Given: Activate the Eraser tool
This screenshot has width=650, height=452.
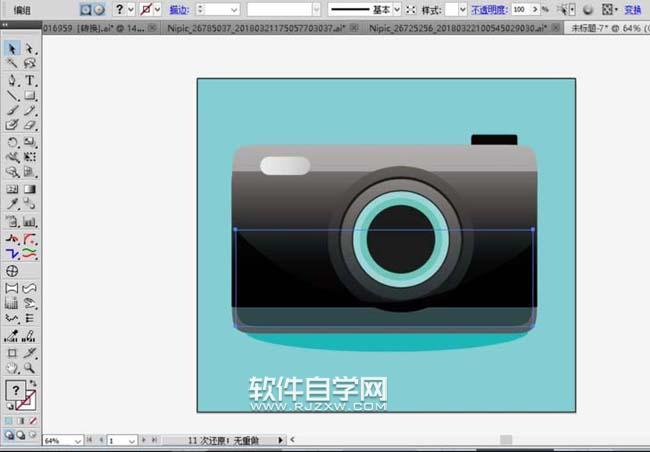Looking at the screenshot, I should pos(29,125).
